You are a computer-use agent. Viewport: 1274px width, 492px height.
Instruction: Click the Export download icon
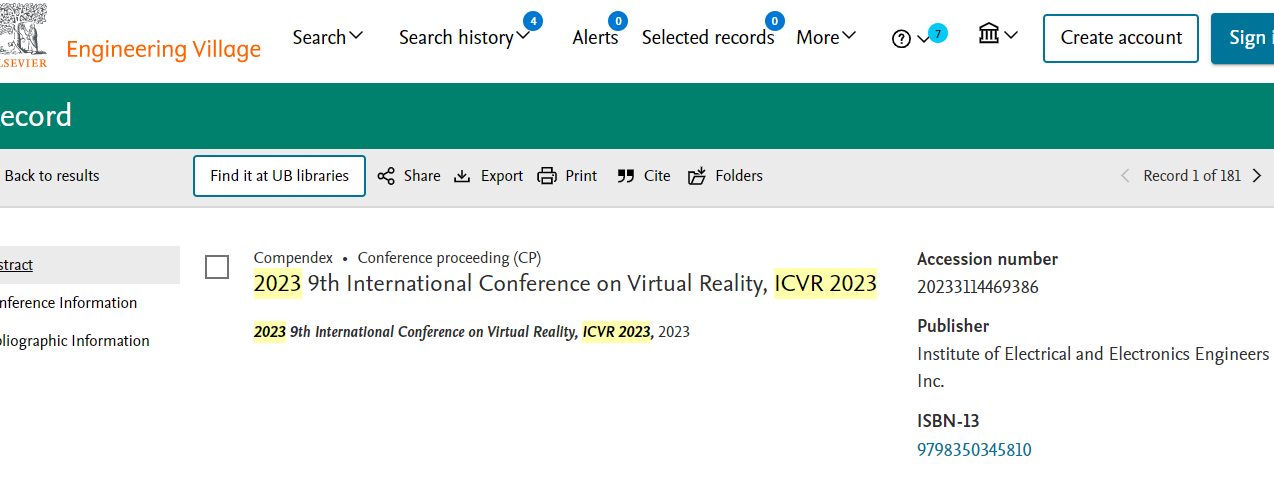pyautogui.click(x=462, y=176)
